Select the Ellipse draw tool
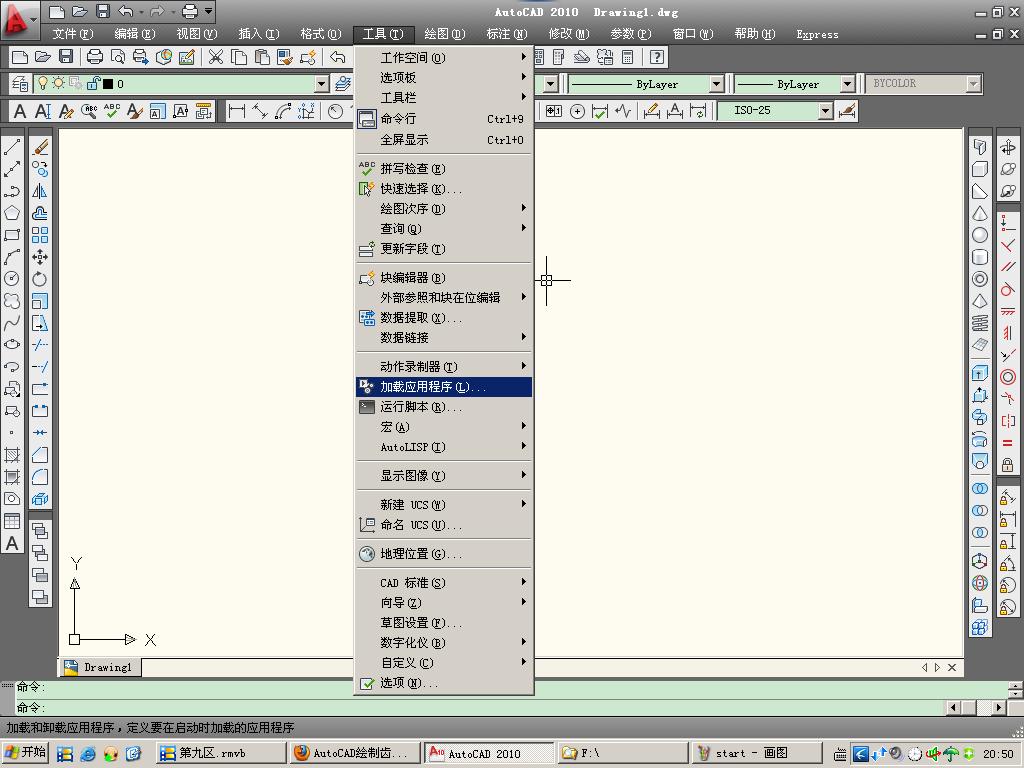The height and width of the screenshot is (768, 1024). tap(12, 345)
